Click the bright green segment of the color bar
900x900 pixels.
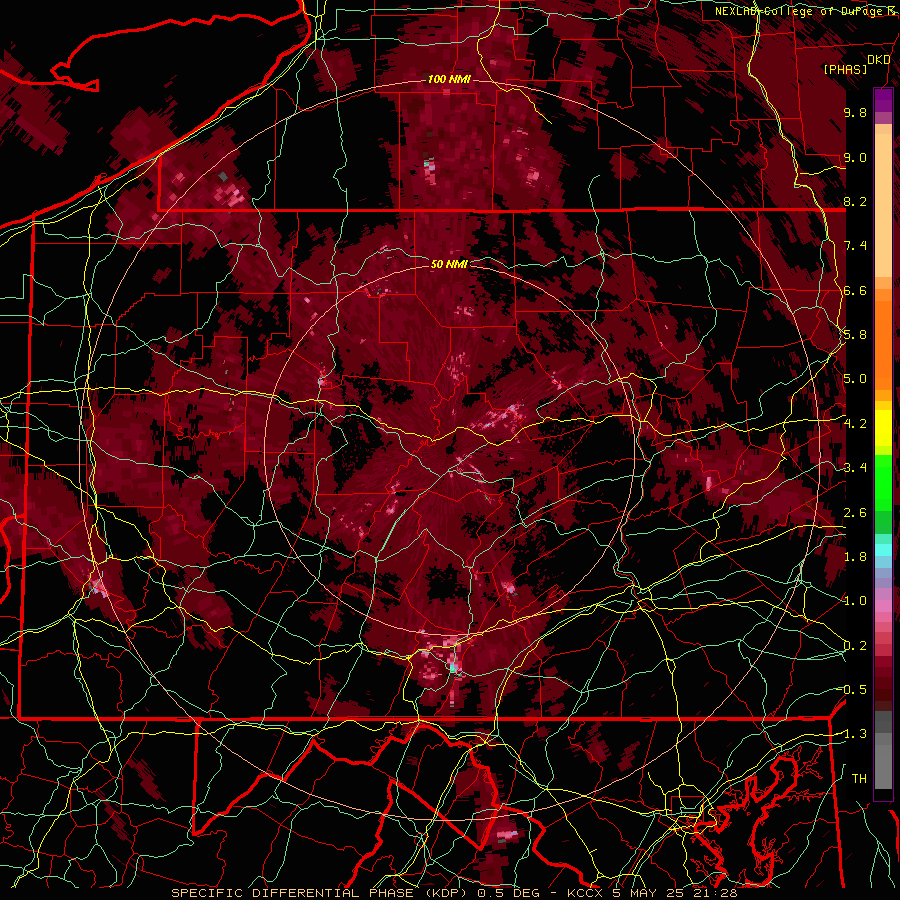pos(883,483)
